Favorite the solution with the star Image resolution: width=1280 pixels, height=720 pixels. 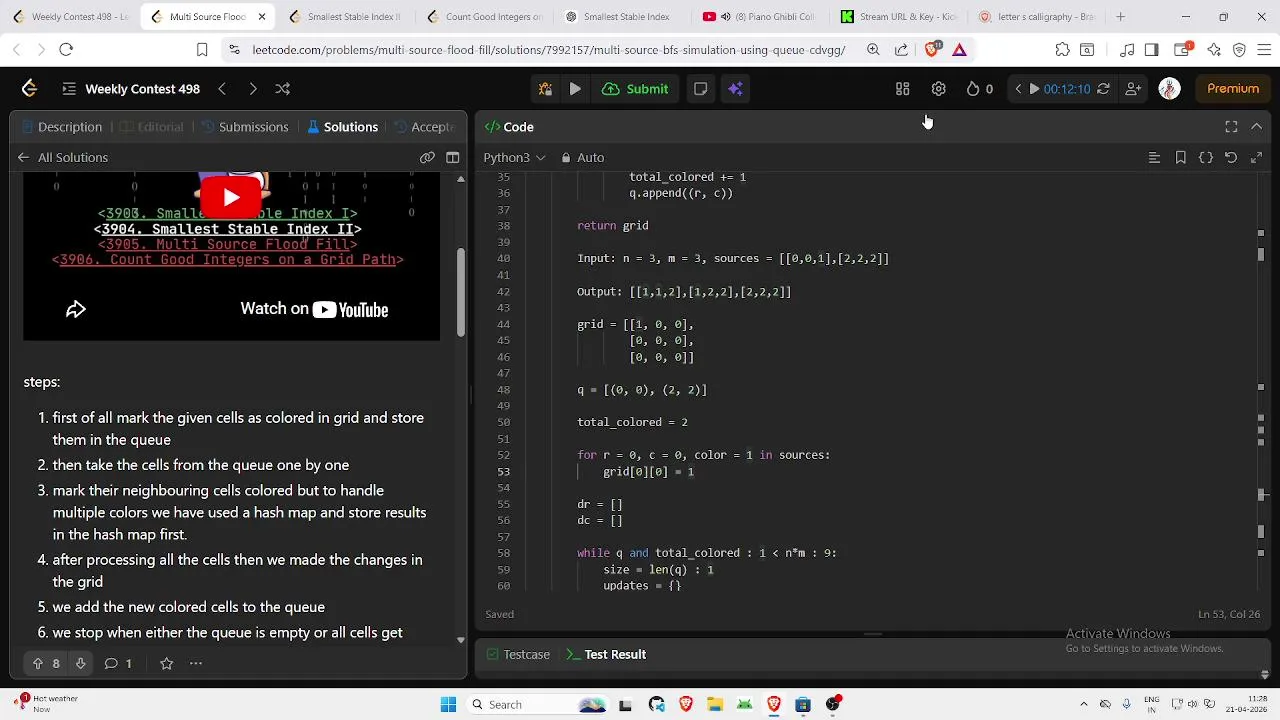click(167, 663)
